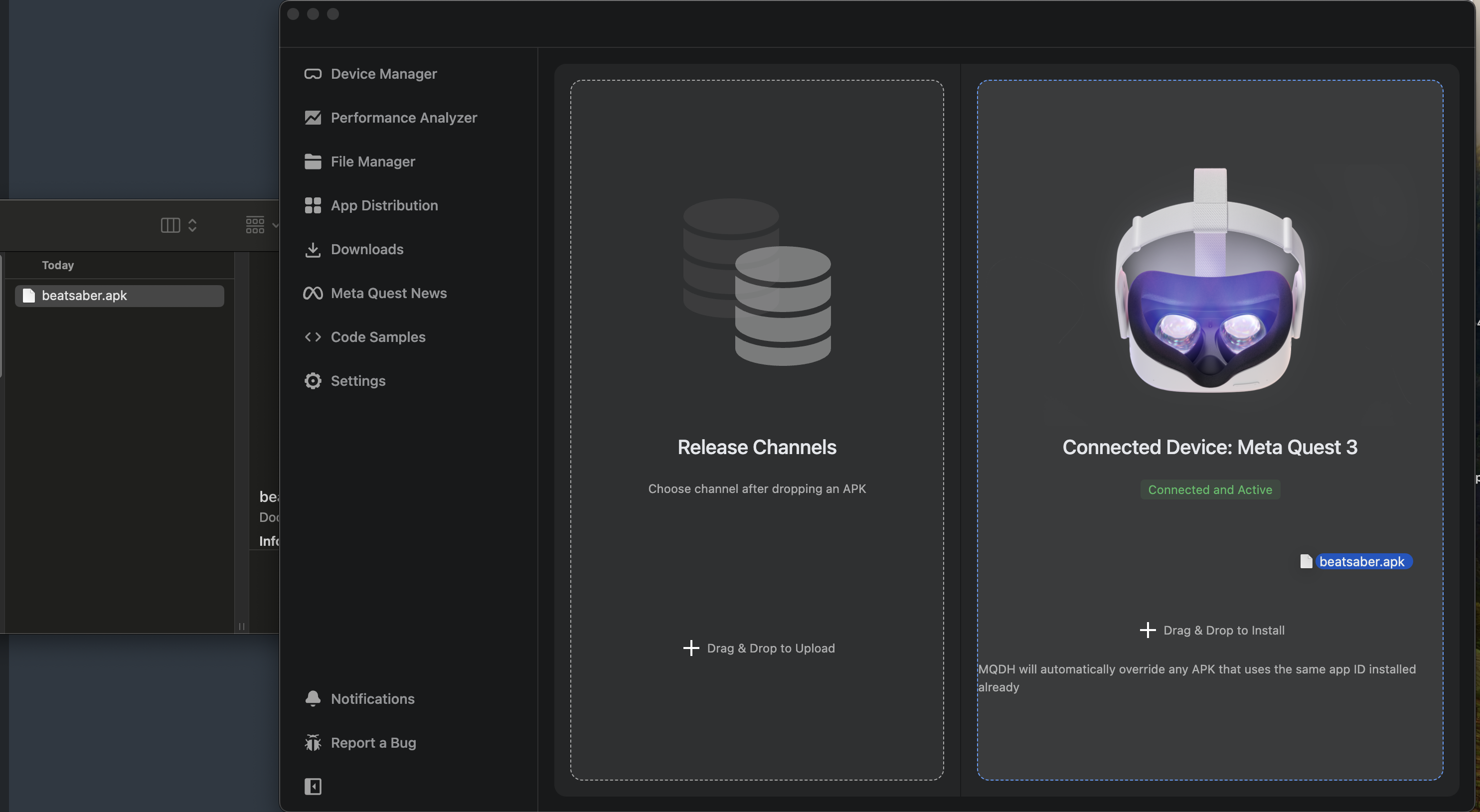Image resolution: width=1480 pixels, height=812 pixels.
Task: Open the Meta Quest News menu item
Action: coord(388,293)
